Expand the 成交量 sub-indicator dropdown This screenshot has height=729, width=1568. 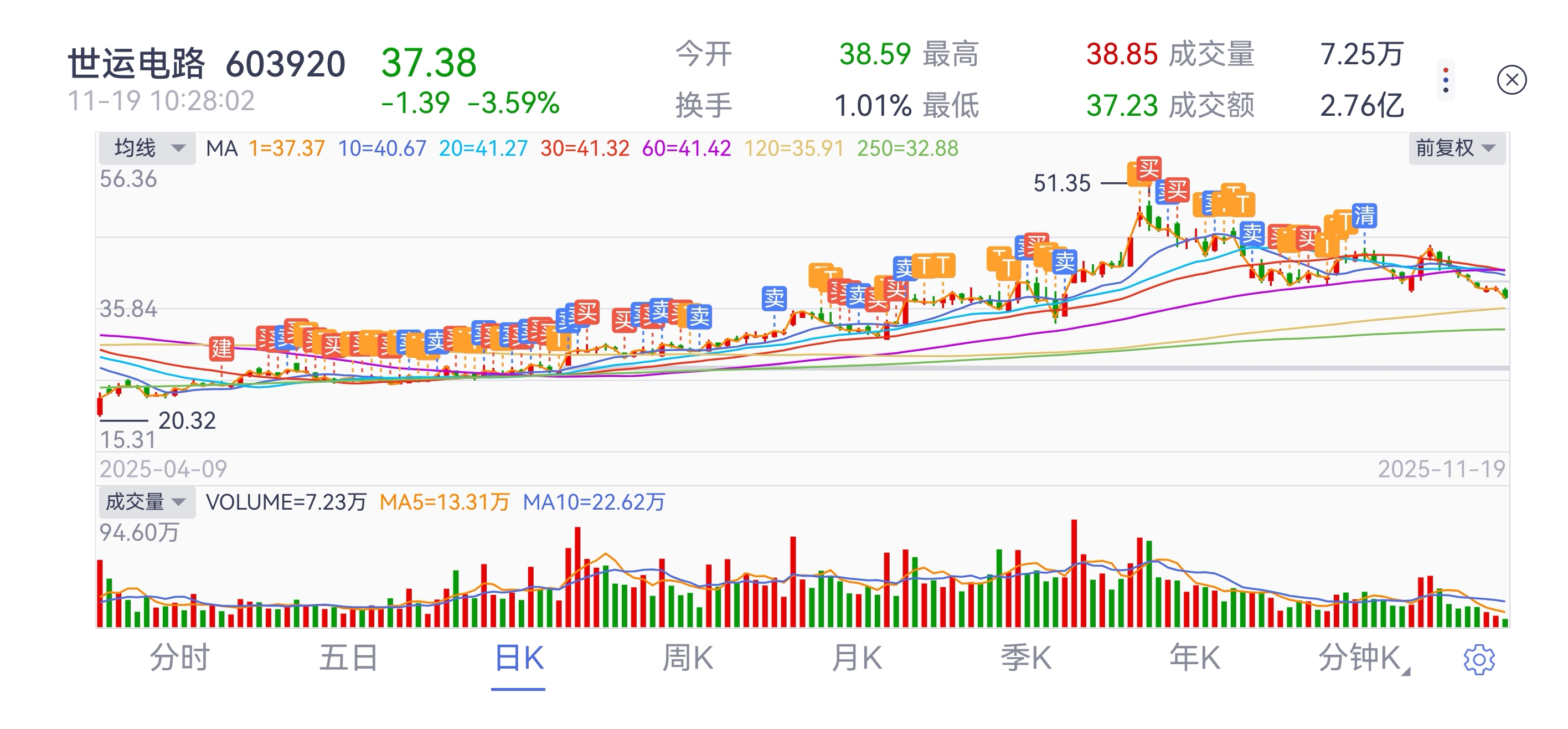(x=146, y=502)
